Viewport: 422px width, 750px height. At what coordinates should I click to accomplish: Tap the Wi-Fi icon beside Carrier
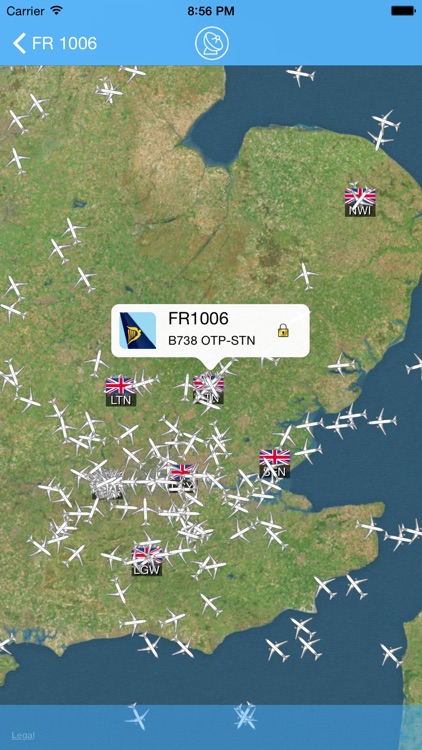coord(57,11)
